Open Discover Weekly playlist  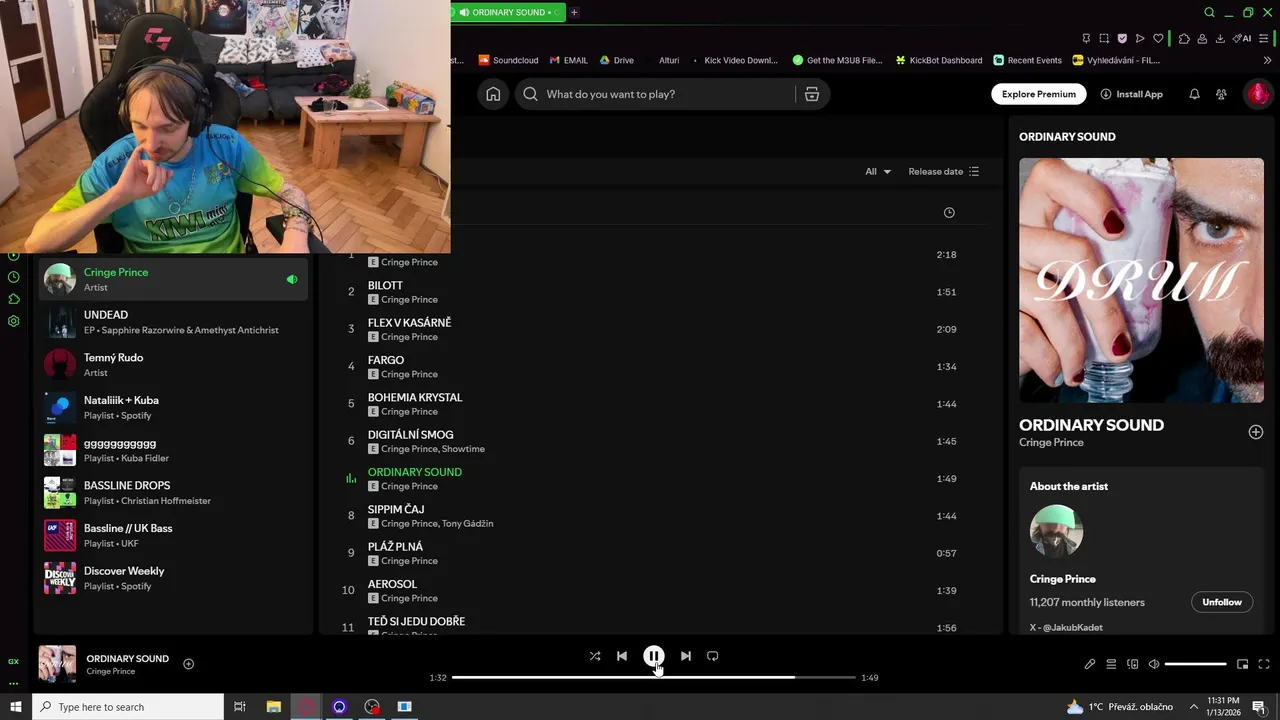coord(173,578)
